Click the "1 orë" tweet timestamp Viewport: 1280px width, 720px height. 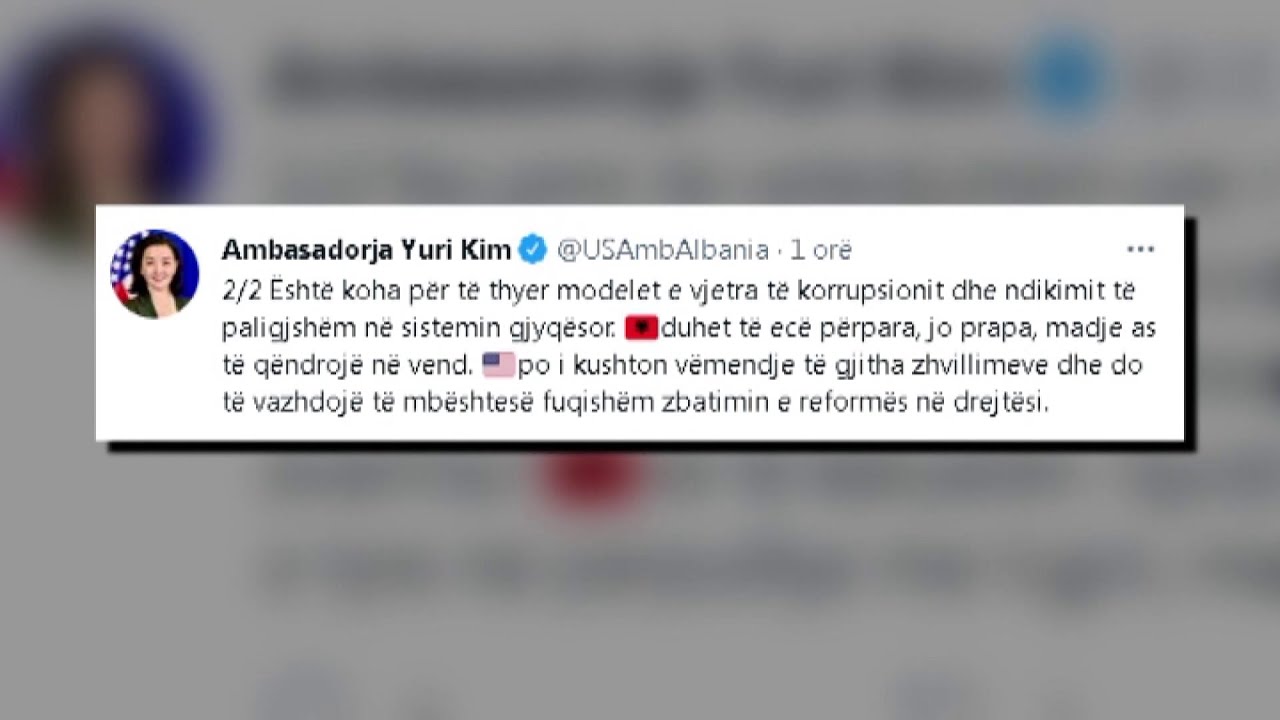(x=821, y=249)
